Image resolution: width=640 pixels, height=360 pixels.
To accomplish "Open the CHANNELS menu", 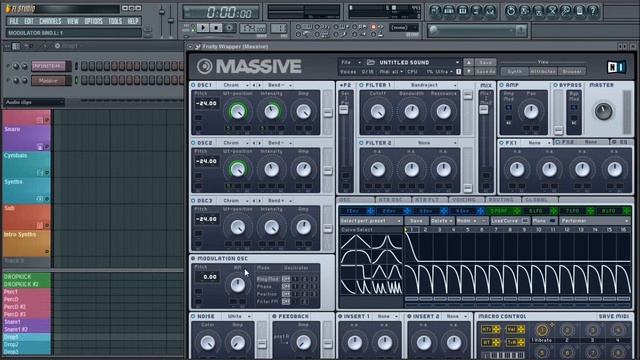I will point(50,21).
